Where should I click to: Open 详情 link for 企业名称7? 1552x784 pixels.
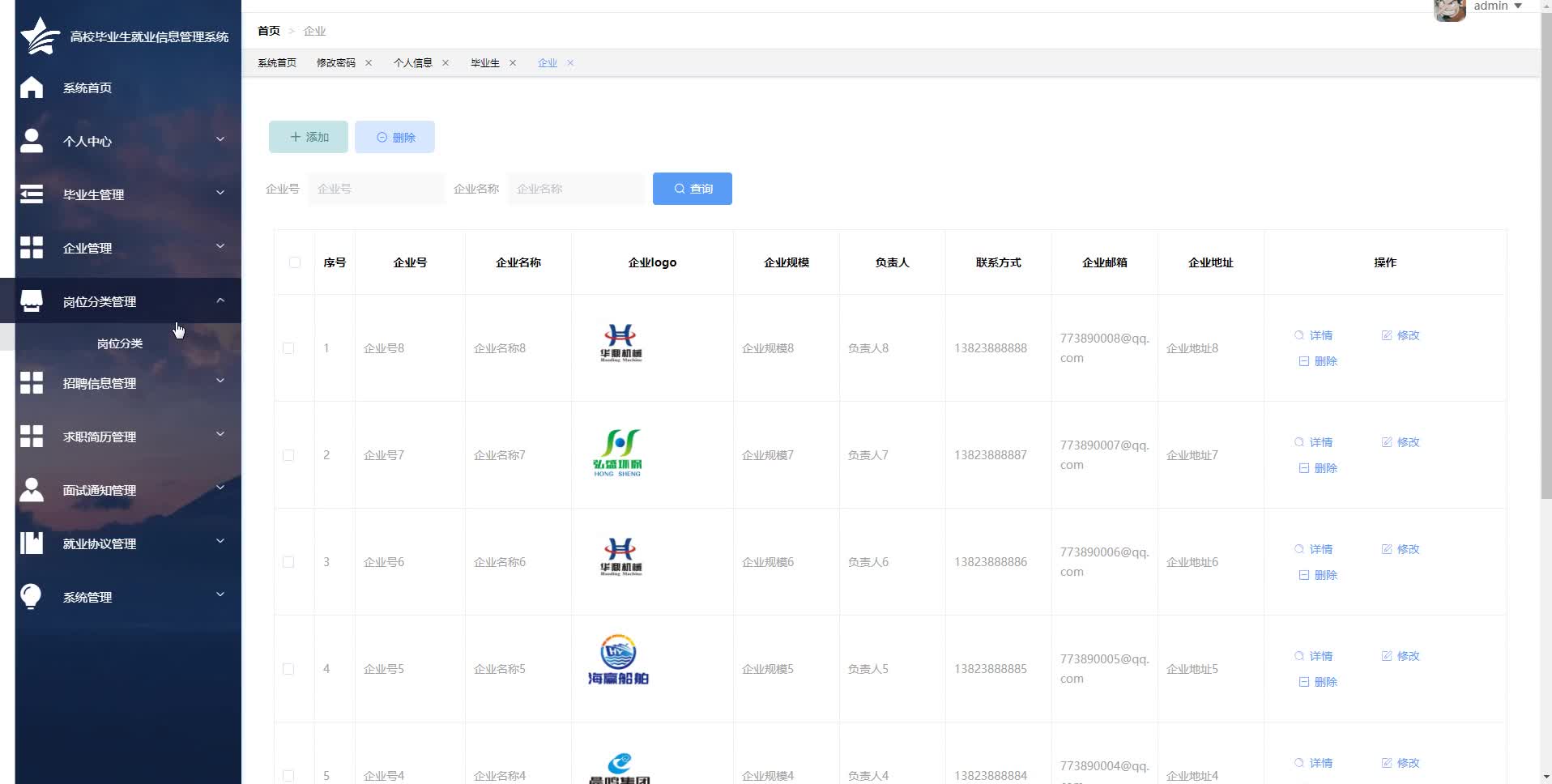pyautogui.click(x=1315, y=442)
